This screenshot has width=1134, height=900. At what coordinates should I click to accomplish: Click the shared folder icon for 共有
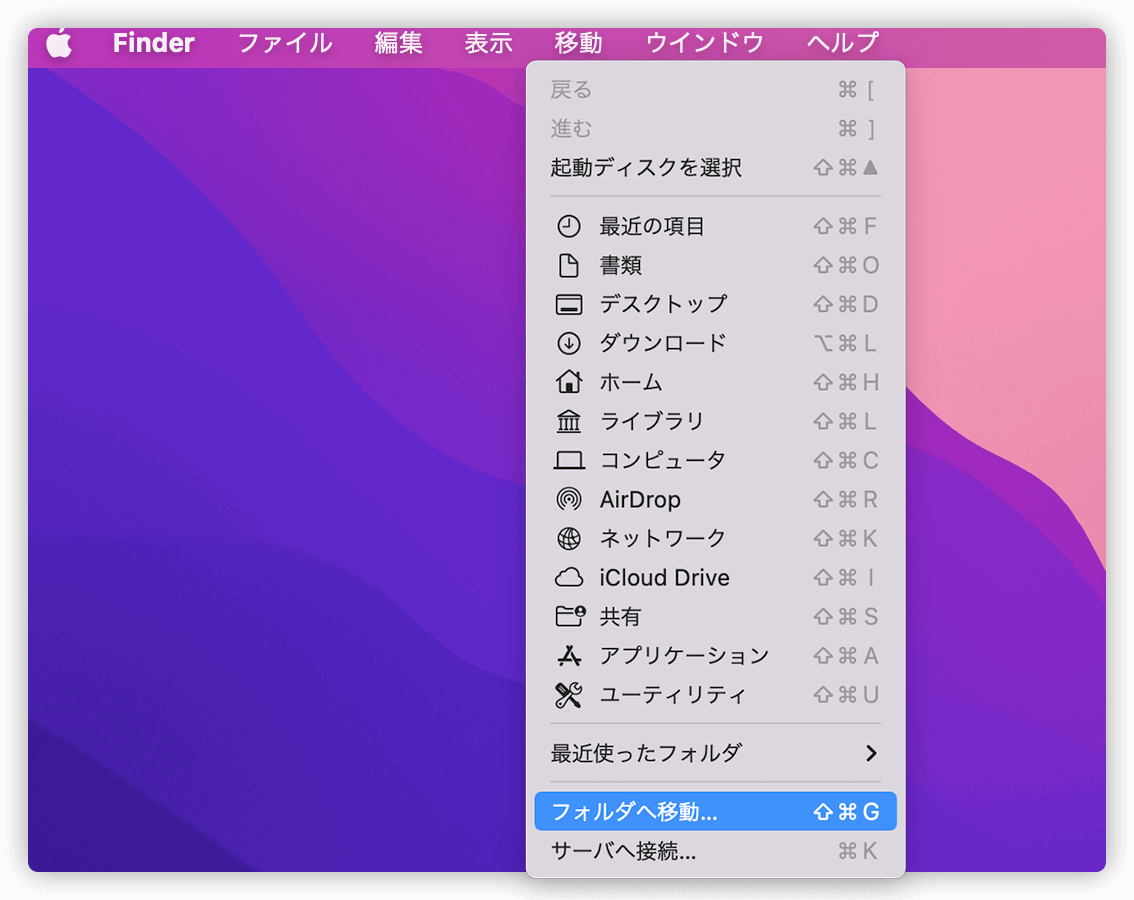(x=570, y=616)
